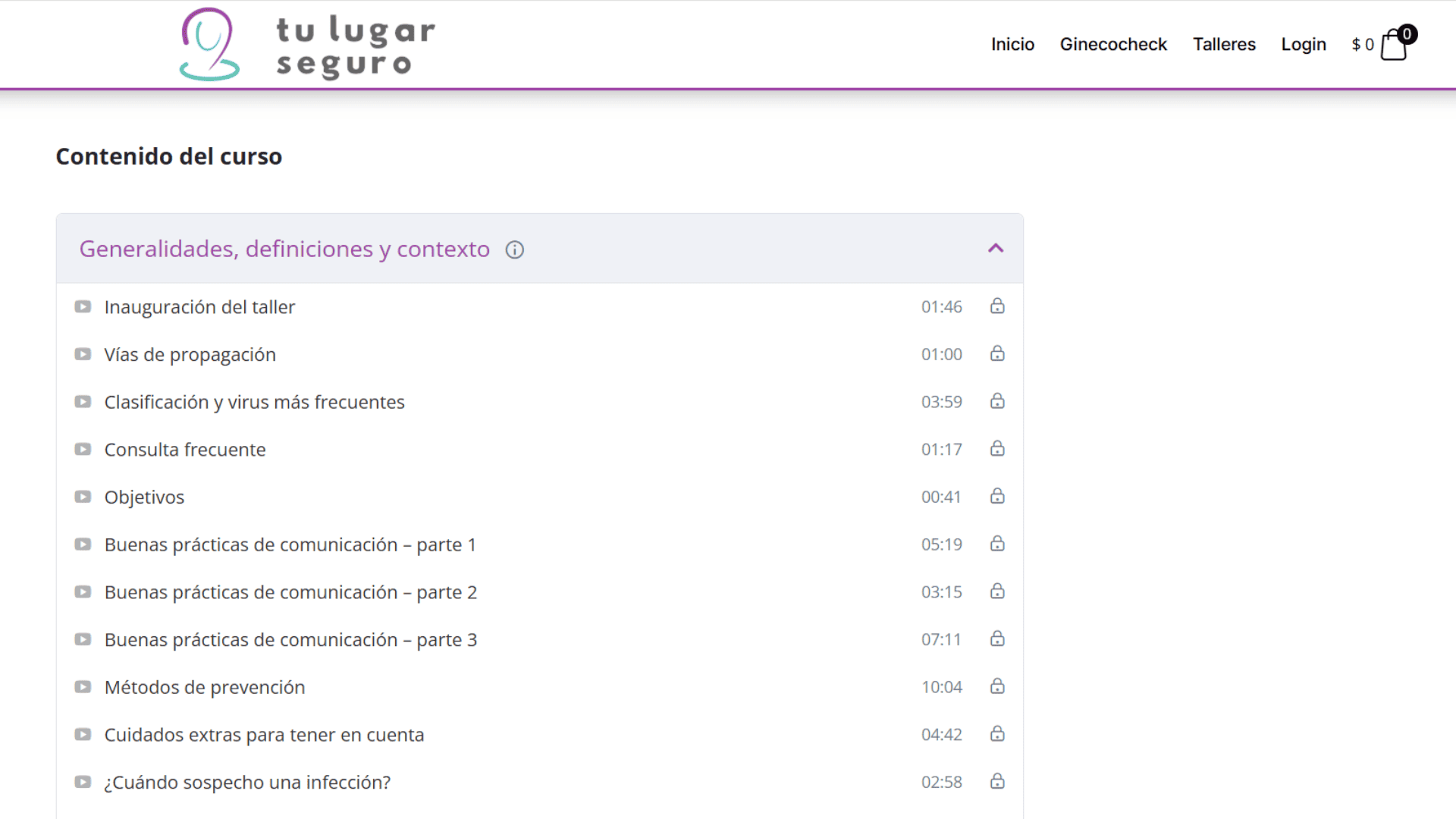This screenshot has height=819, width=1456.
Task: Open Buenas prácticas de comunicación – parte 2
Action: (x=290, y=592)
